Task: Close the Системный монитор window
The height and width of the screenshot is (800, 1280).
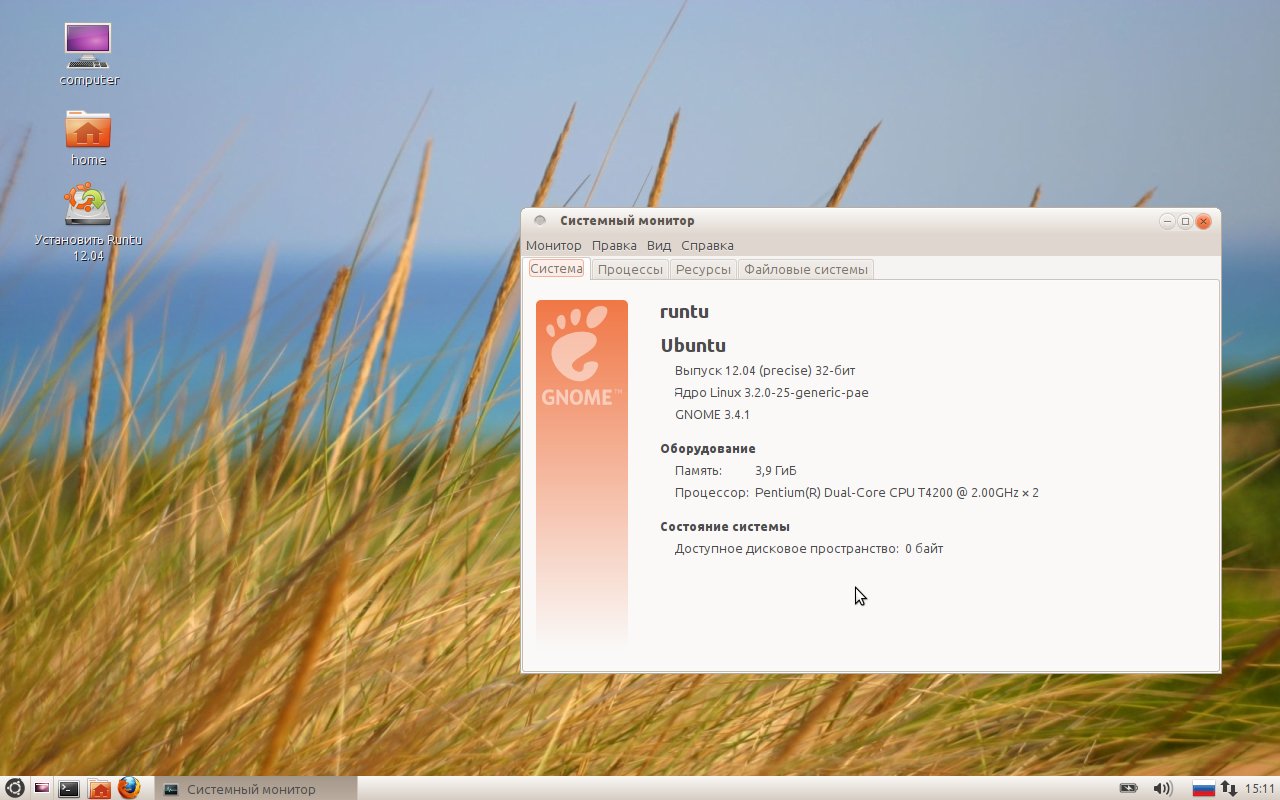Action: pos(1204,221)
